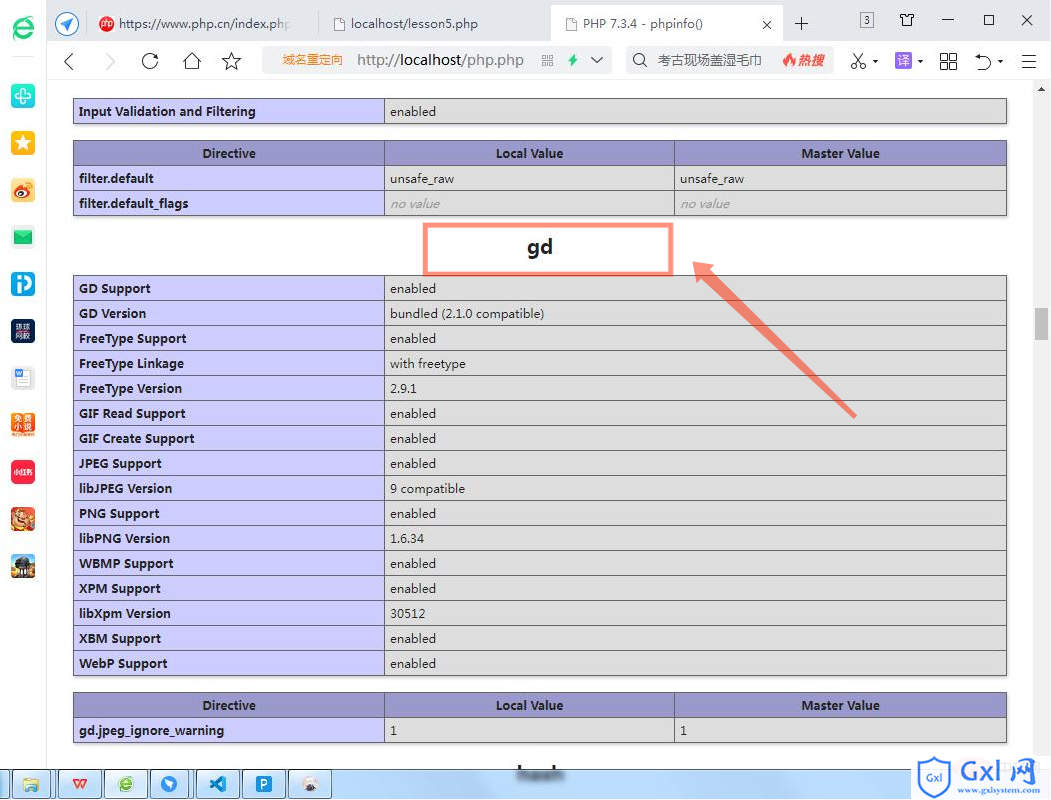The image size is (1051, 800).
Task: Bookmark this page with the star icon
Action: click(x=231, y=61)
